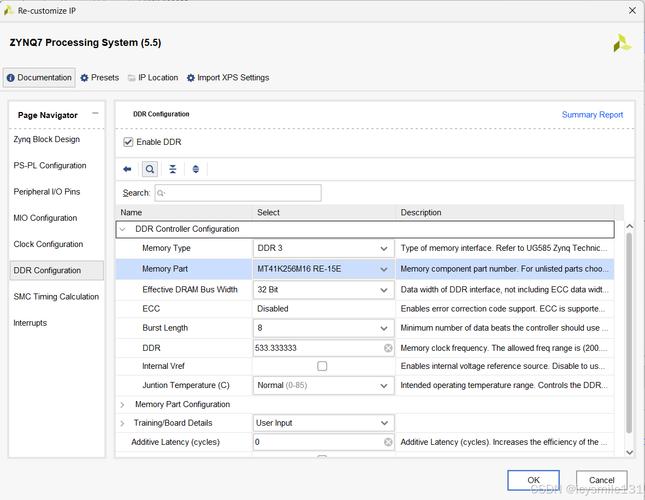This screenshot has height=500, width=645.
Task: Go to SMC Timing Calculation page
Action: click(56, 297)
